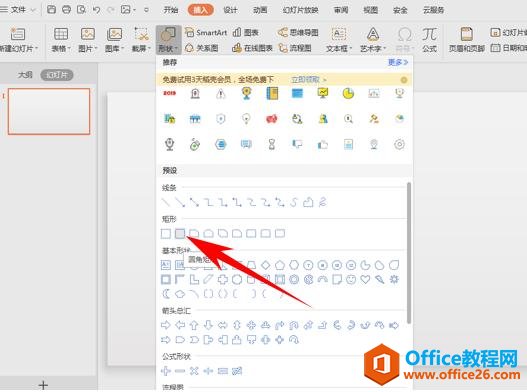
Task: Insert a 公式 equation
Action: click(429, 40)
